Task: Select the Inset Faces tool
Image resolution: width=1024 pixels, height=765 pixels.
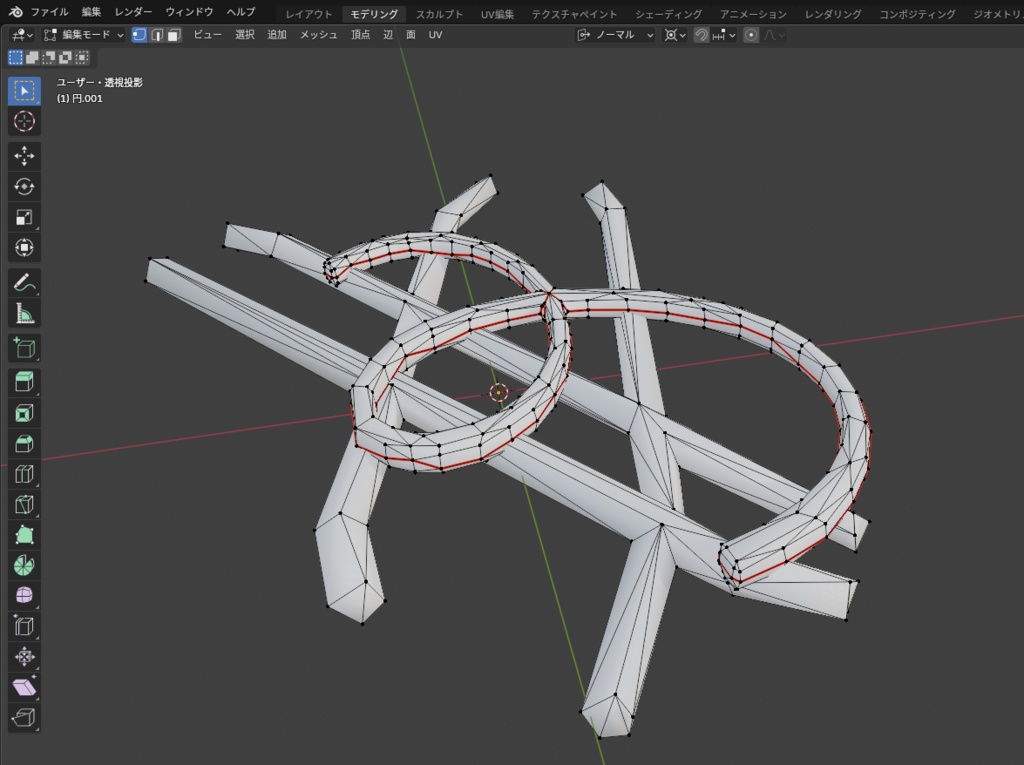Action: pyautogui.click(x=24, y=413)
